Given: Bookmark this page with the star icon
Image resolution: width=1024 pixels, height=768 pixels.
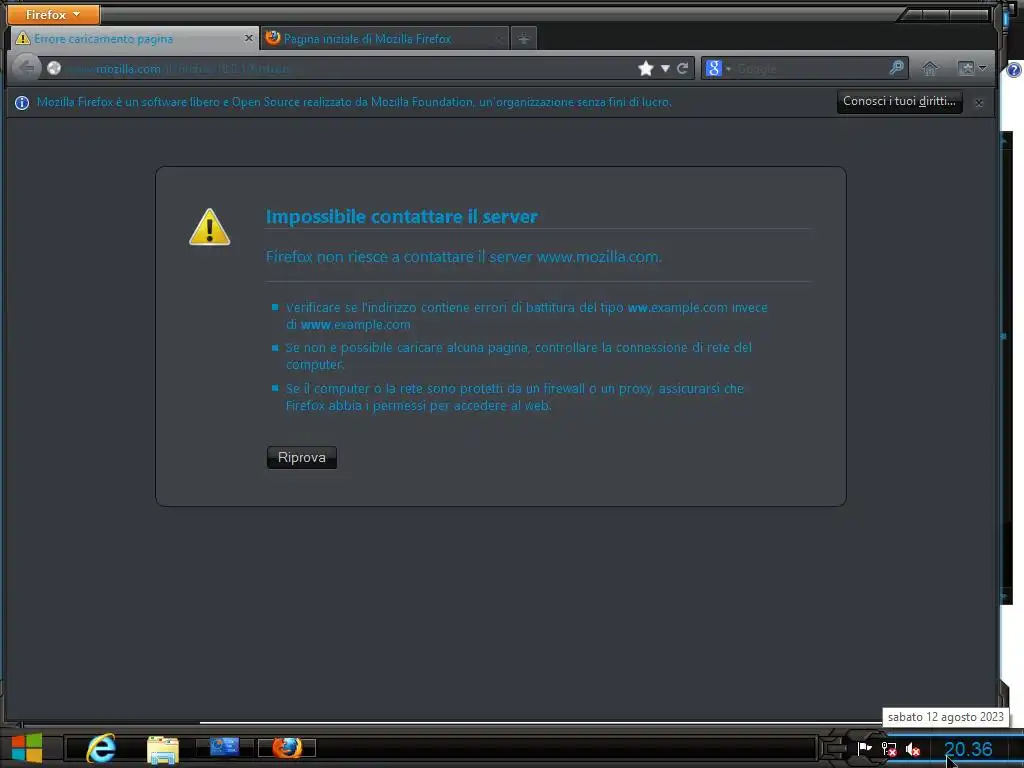Looking at the screenshot, I should [646, 69].
